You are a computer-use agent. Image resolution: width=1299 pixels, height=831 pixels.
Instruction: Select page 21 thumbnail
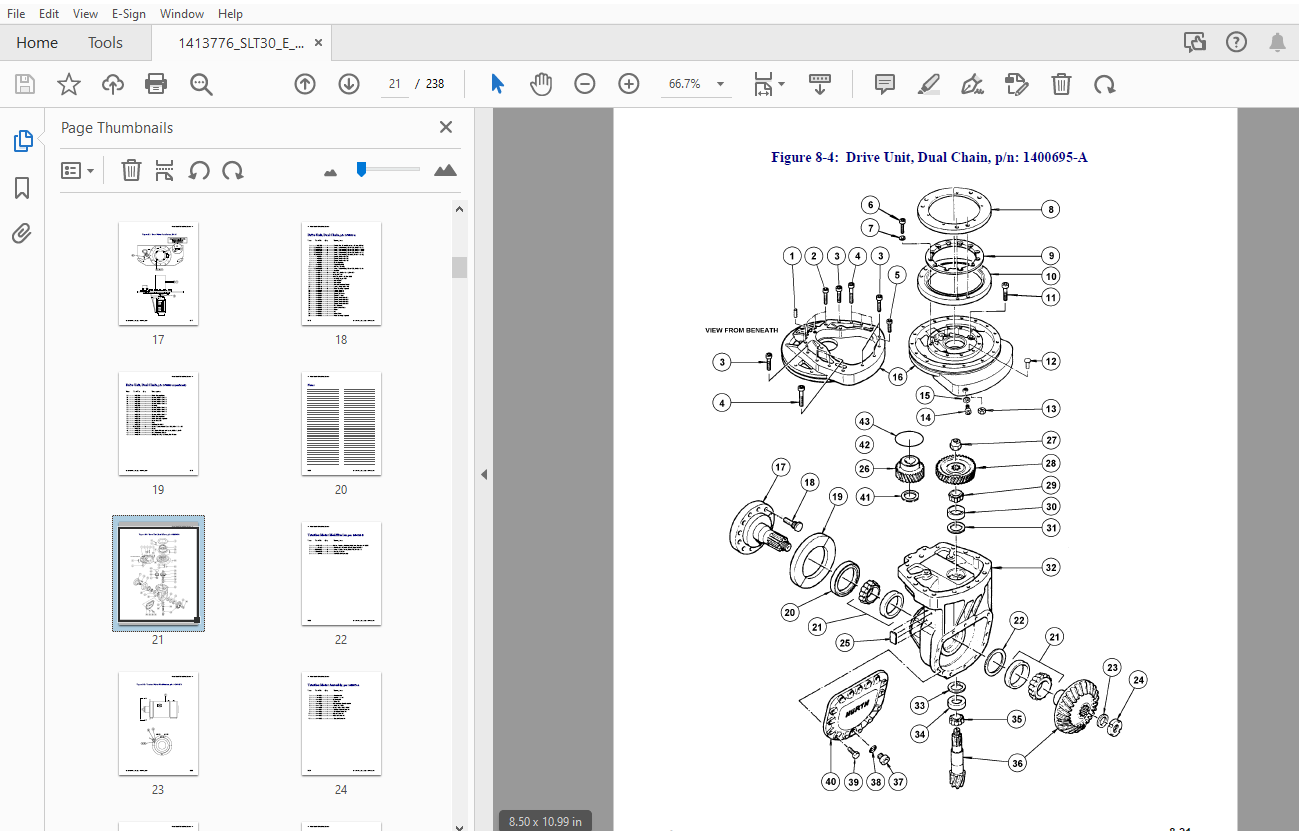click(x=158, y=574)
